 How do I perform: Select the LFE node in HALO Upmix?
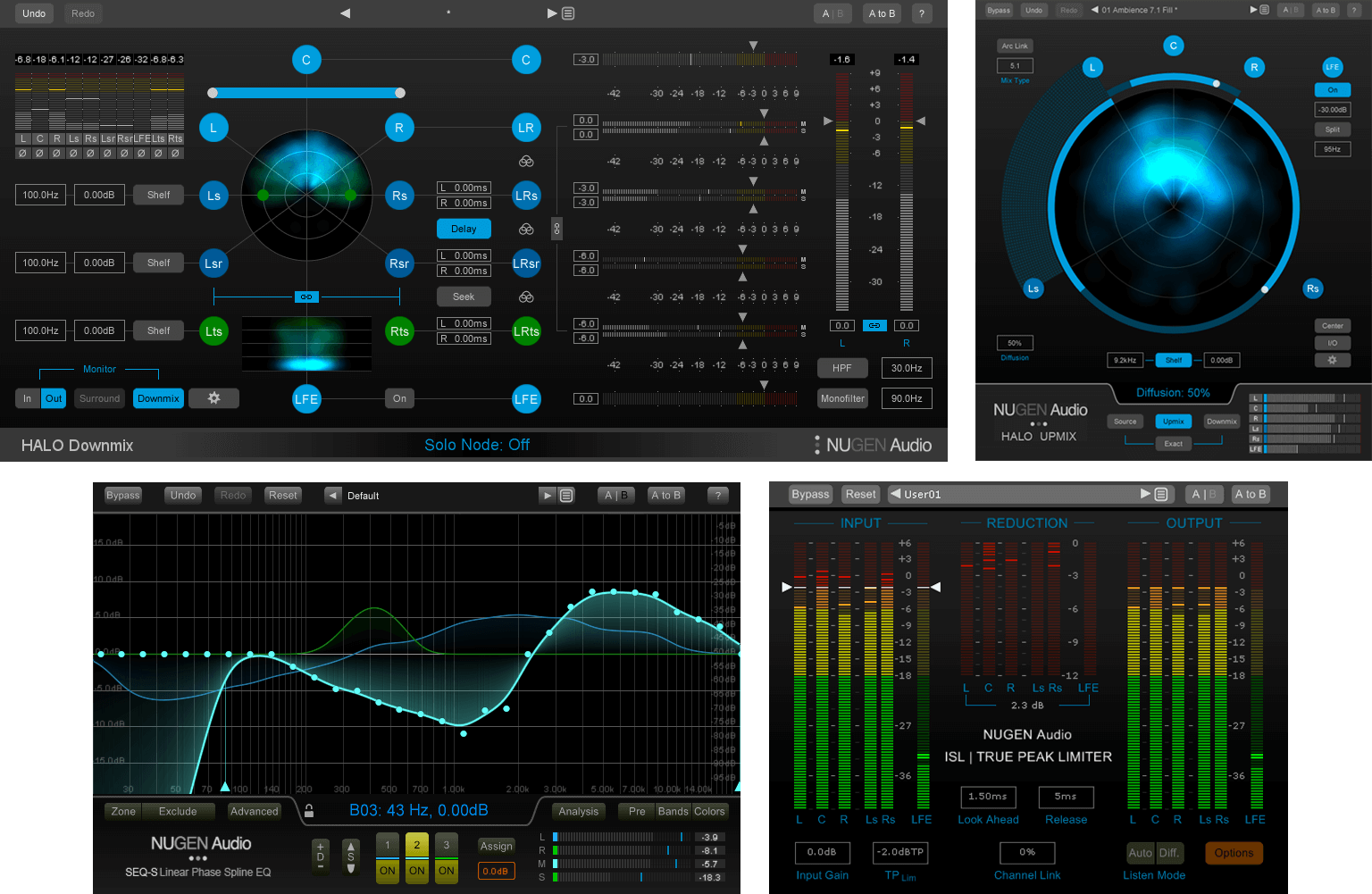1332,67
